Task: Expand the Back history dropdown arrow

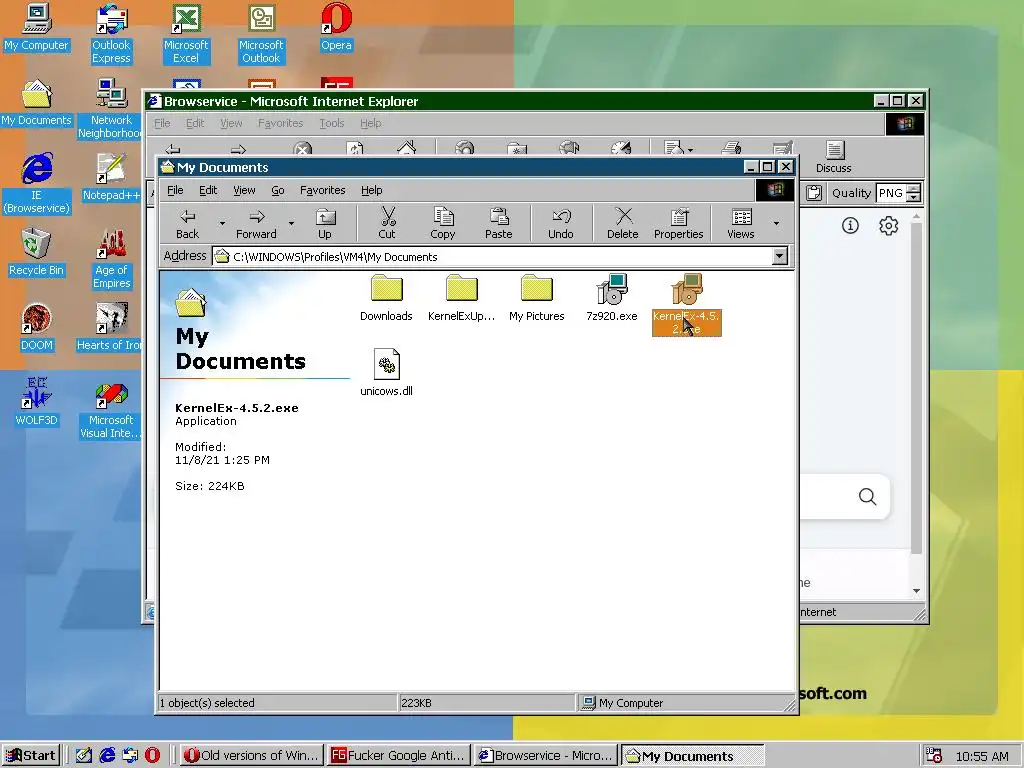Action: tap(222, 223)
